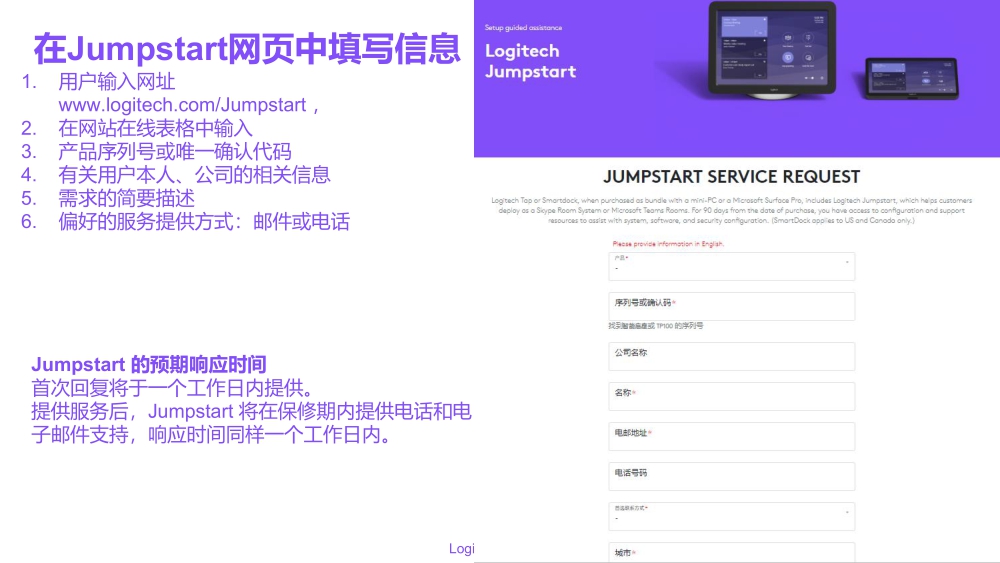Open the 产品 product dropdown

coord(732,267)
